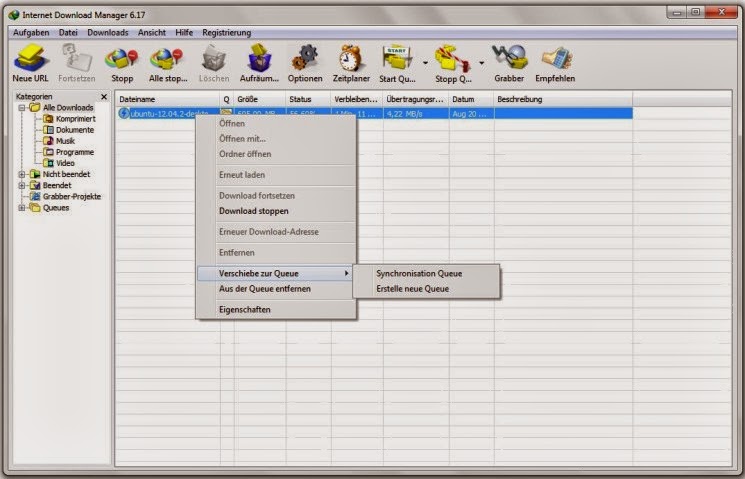Image resolution: width=745 pixels, height=479 pixels.
Task: Click the Stopp toolbar icon
Action: pyautogui.click(x=122, y=59)
